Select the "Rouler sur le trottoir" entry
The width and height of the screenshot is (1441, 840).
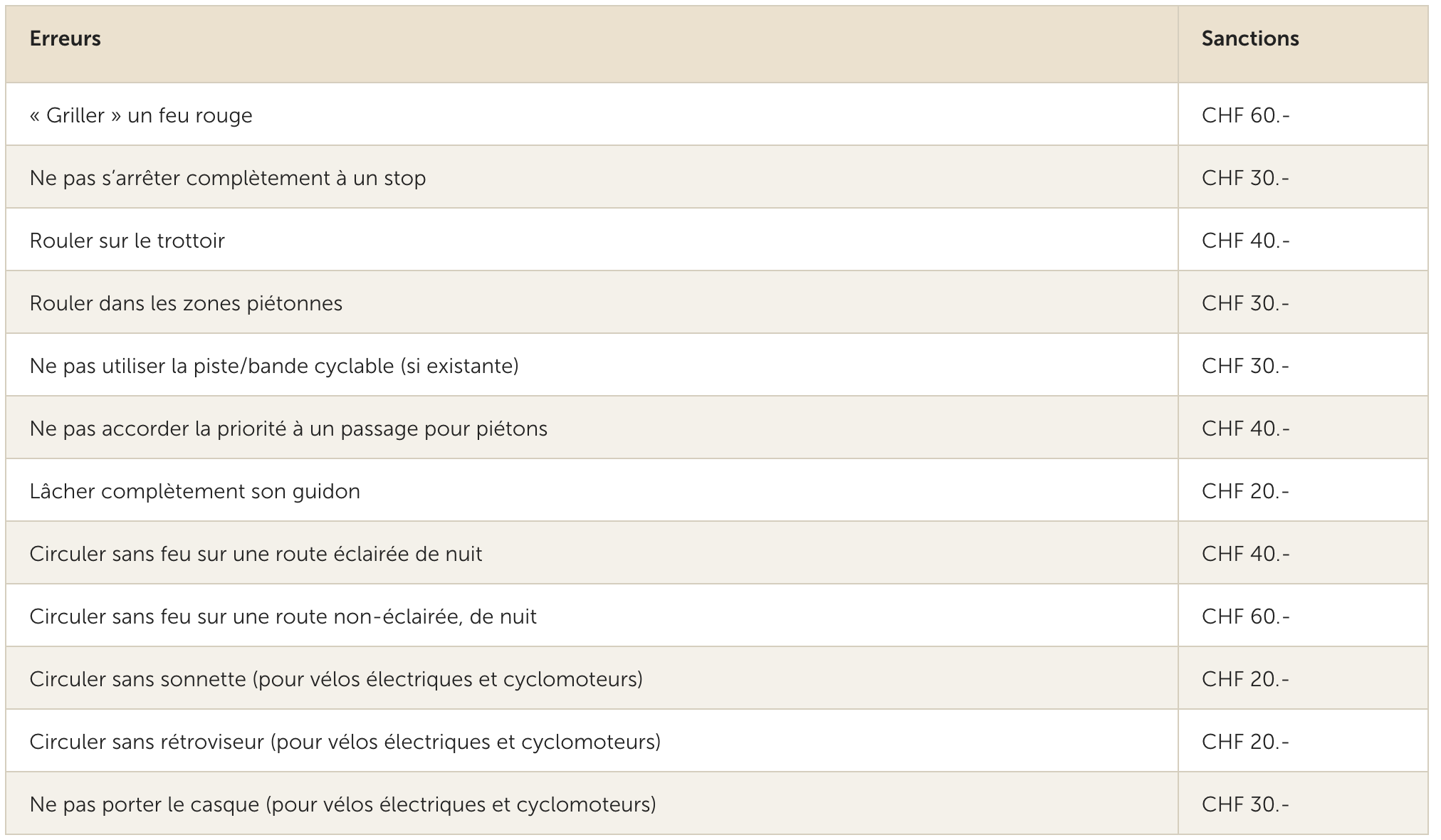(127, 241)
